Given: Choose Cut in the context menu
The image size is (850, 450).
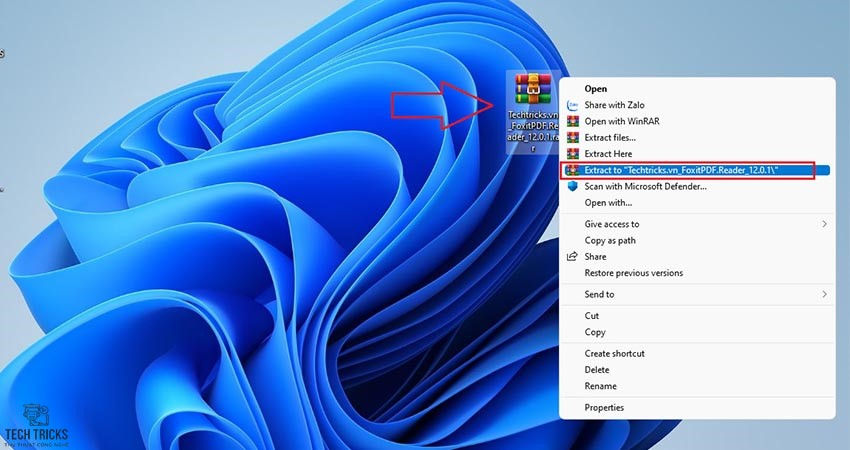Looking at the screenshot, I should pyautogui.click(x=697, y=316).
